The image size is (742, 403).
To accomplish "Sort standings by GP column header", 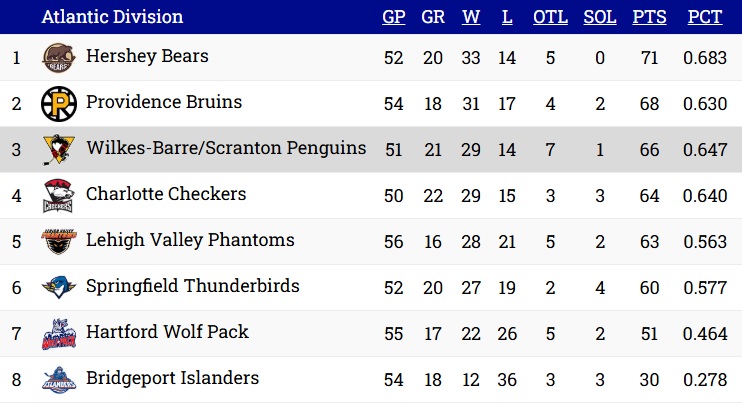I will pos(394,17).
